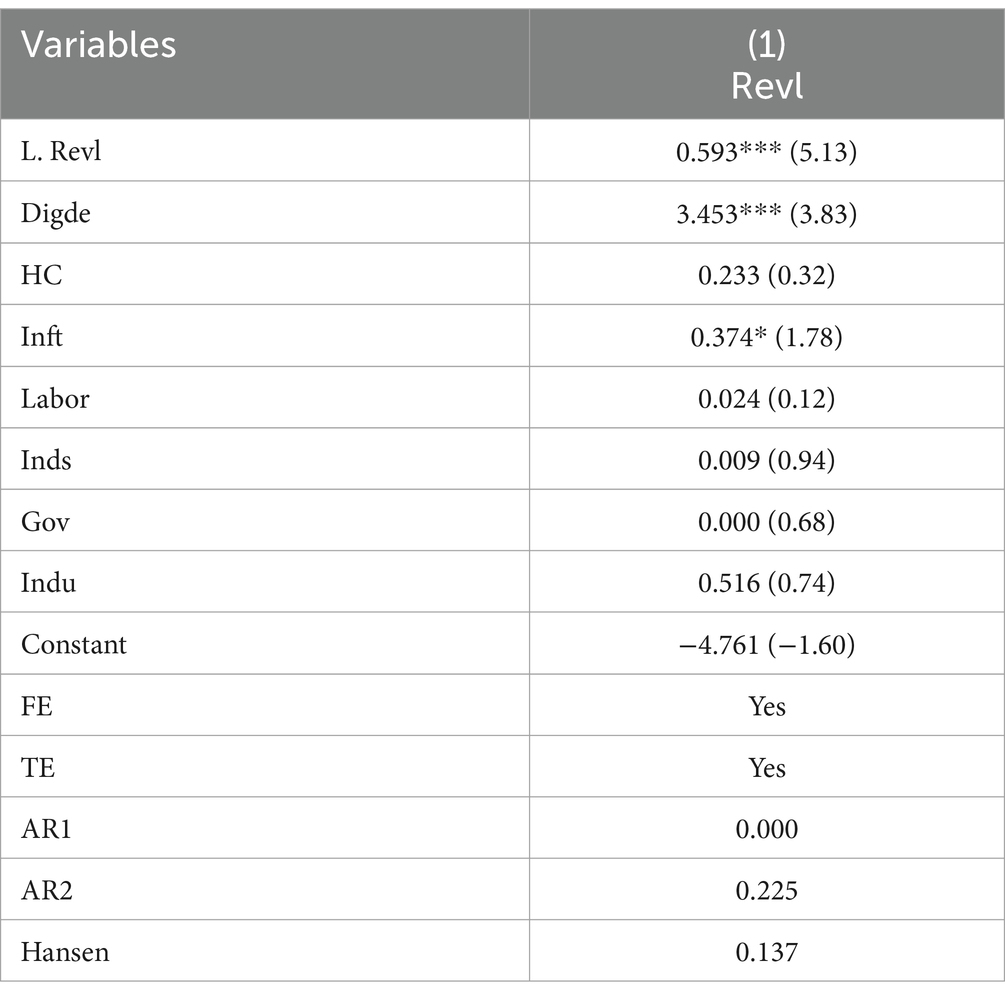Click the Gov variable label
The height and width of the screenshot is (999, 1005).
45,521
